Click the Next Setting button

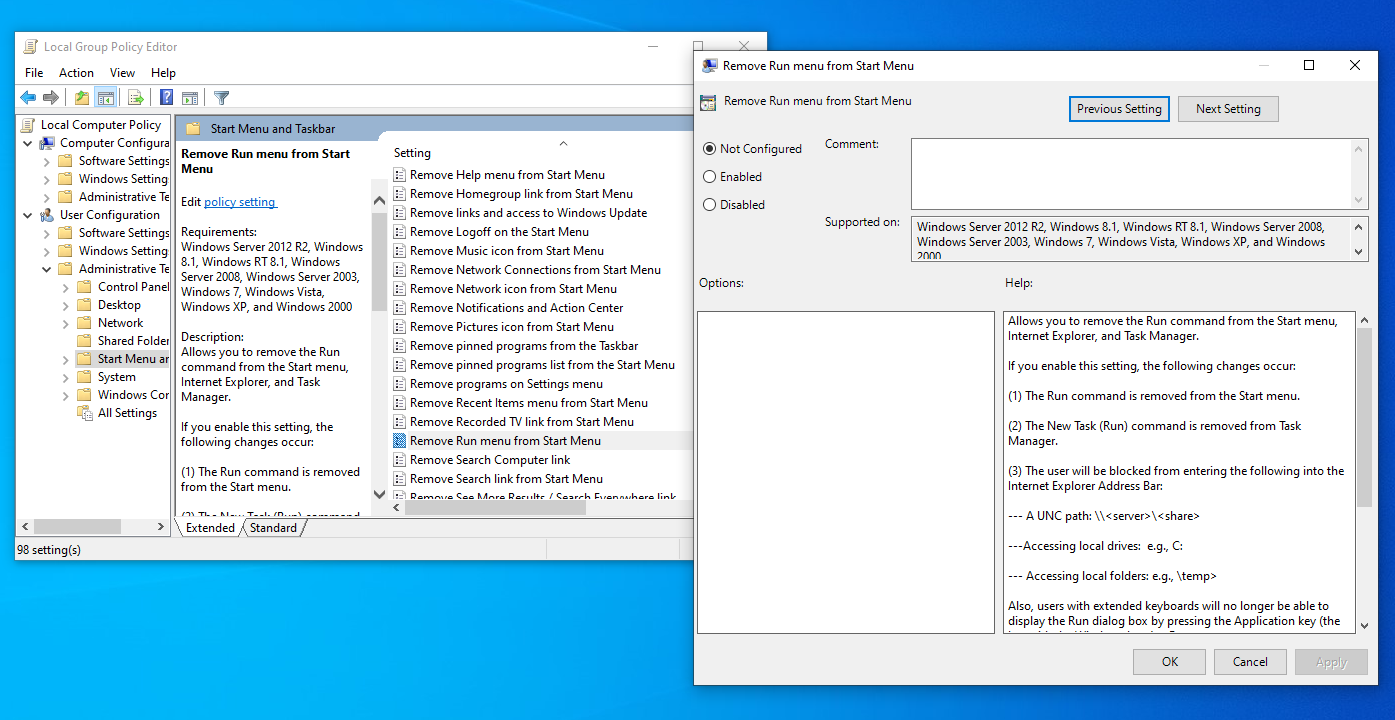pos(1228,109)
